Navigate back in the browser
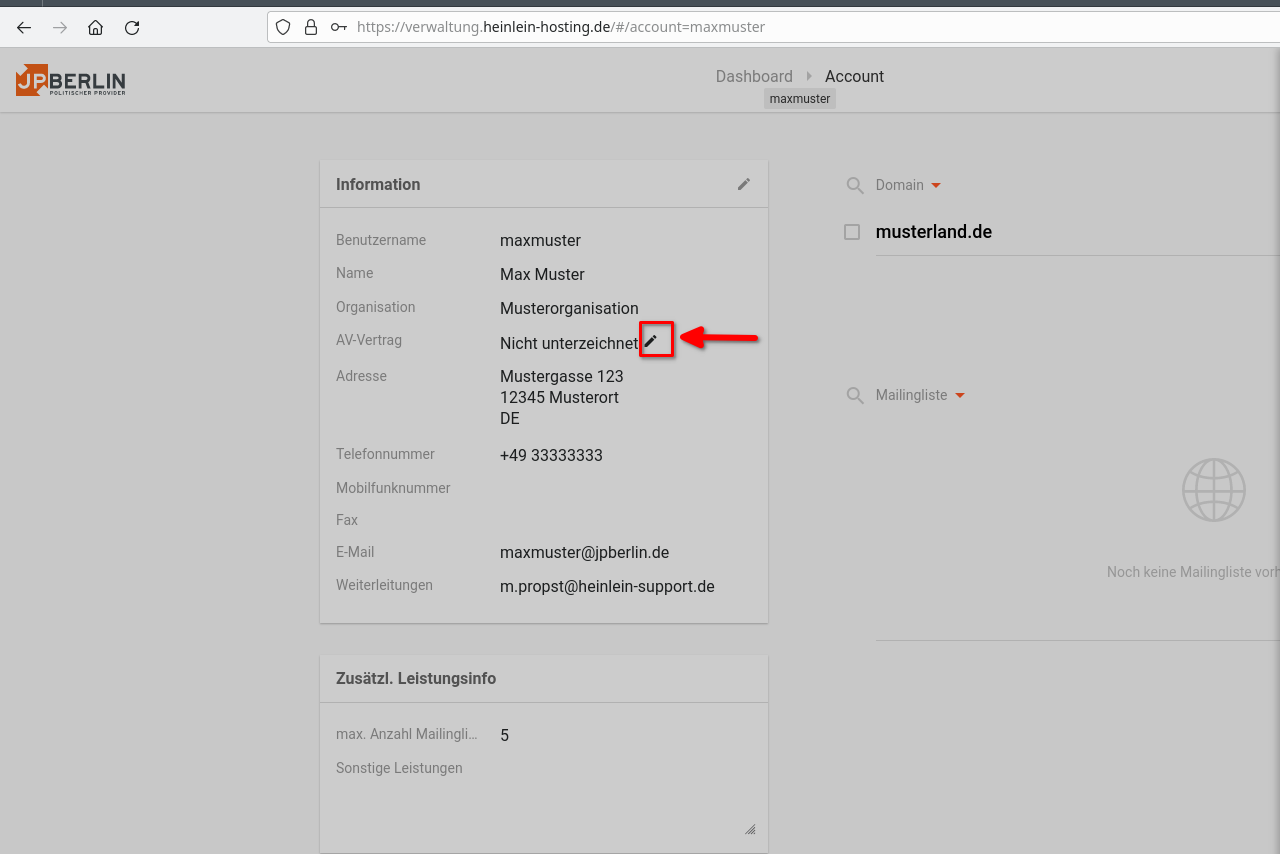 24,28
